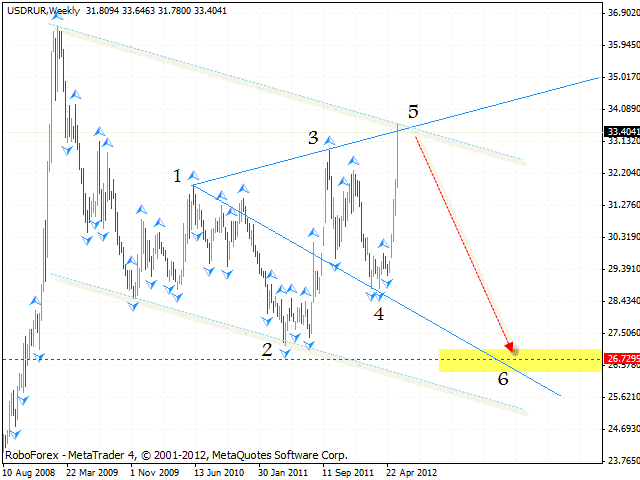Click the wave label 1 on the chart
This screenshot has width=640, height=480.
(177, 176)
